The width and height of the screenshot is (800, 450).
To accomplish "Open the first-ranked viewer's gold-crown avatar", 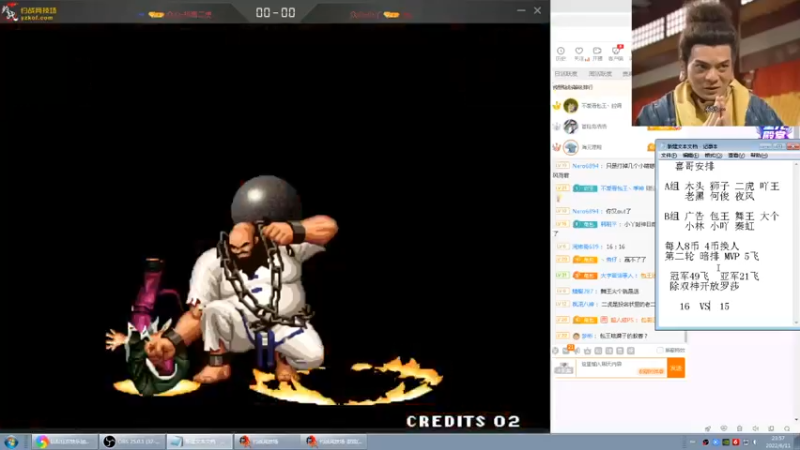I will pyautogui.click(x=570, y=106).
